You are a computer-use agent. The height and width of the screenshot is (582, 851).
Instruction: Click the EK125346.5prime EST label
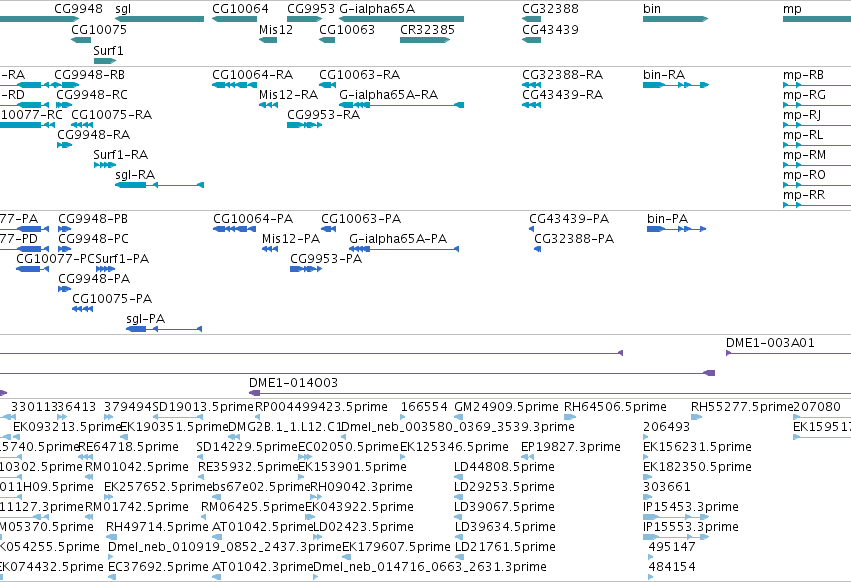(x=455, y=447)
